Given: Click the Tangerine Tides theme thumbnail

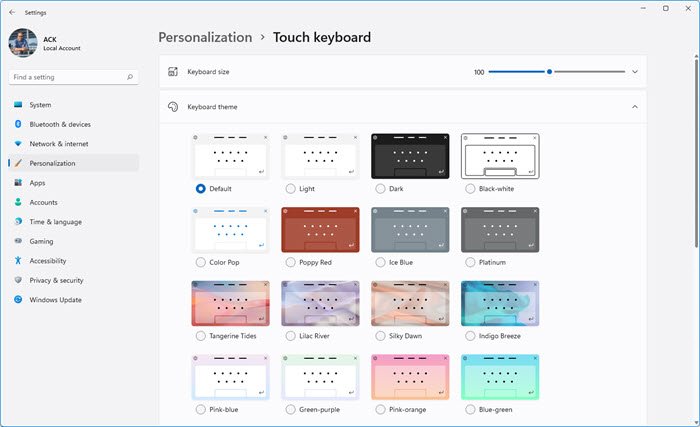Looking at the screenshot, I should coord(230,303).
